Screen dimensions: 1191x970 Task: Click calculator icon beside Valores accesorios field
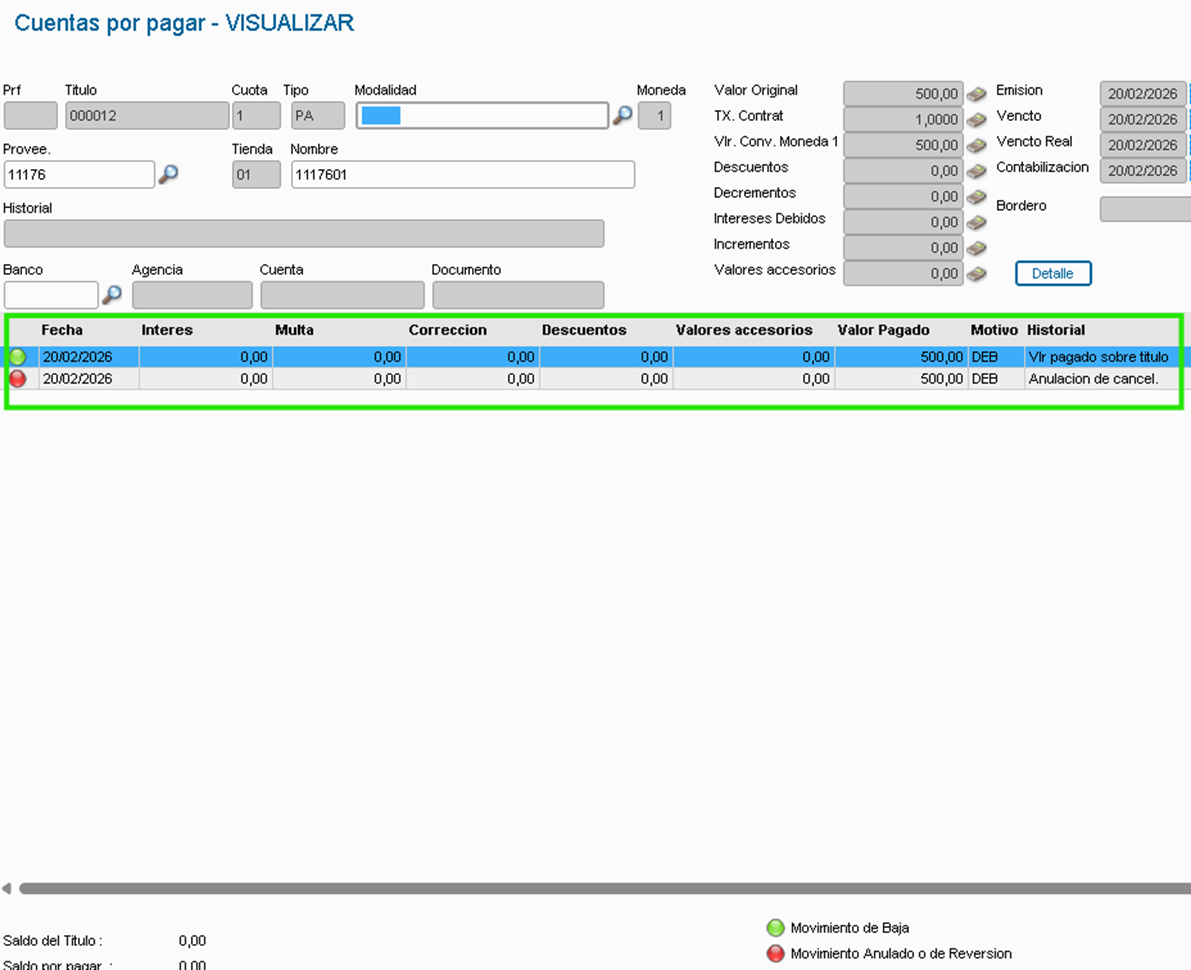coord(977,273)
